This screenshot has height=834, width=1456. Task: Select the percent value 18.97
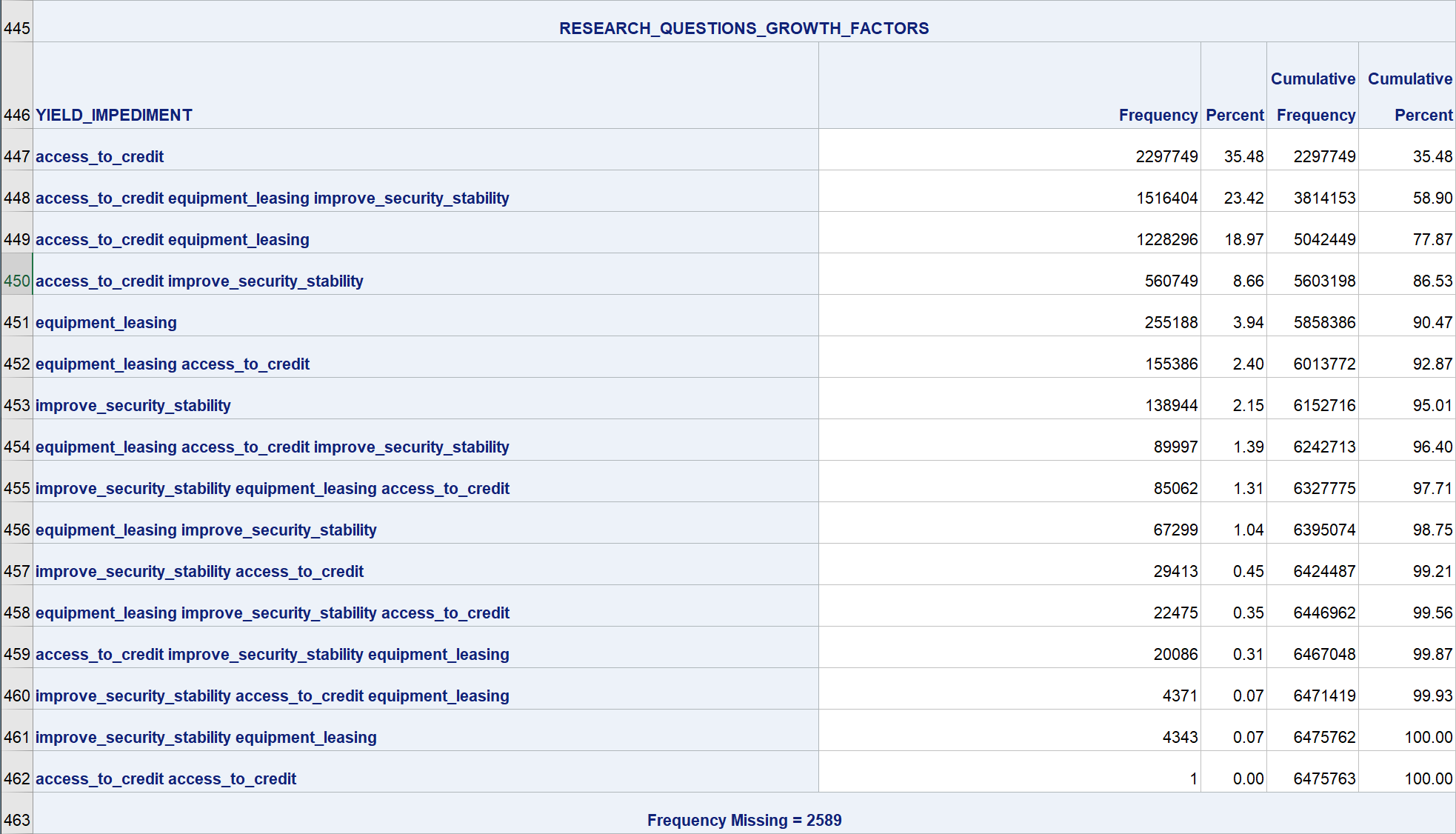coord(1243,239)
